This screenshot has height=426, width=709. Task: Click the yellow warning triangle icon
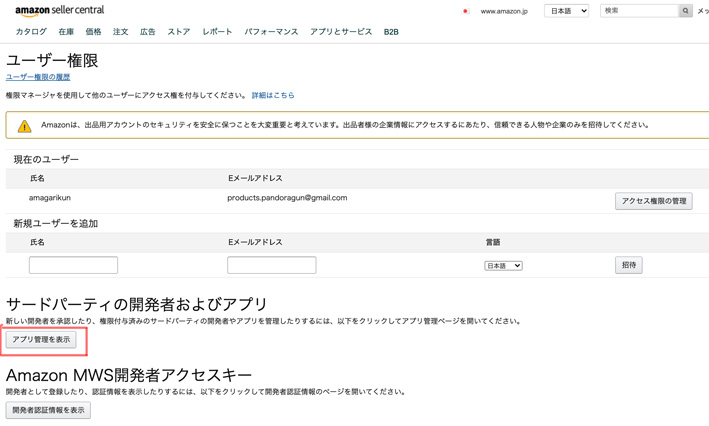pos(24,126)
